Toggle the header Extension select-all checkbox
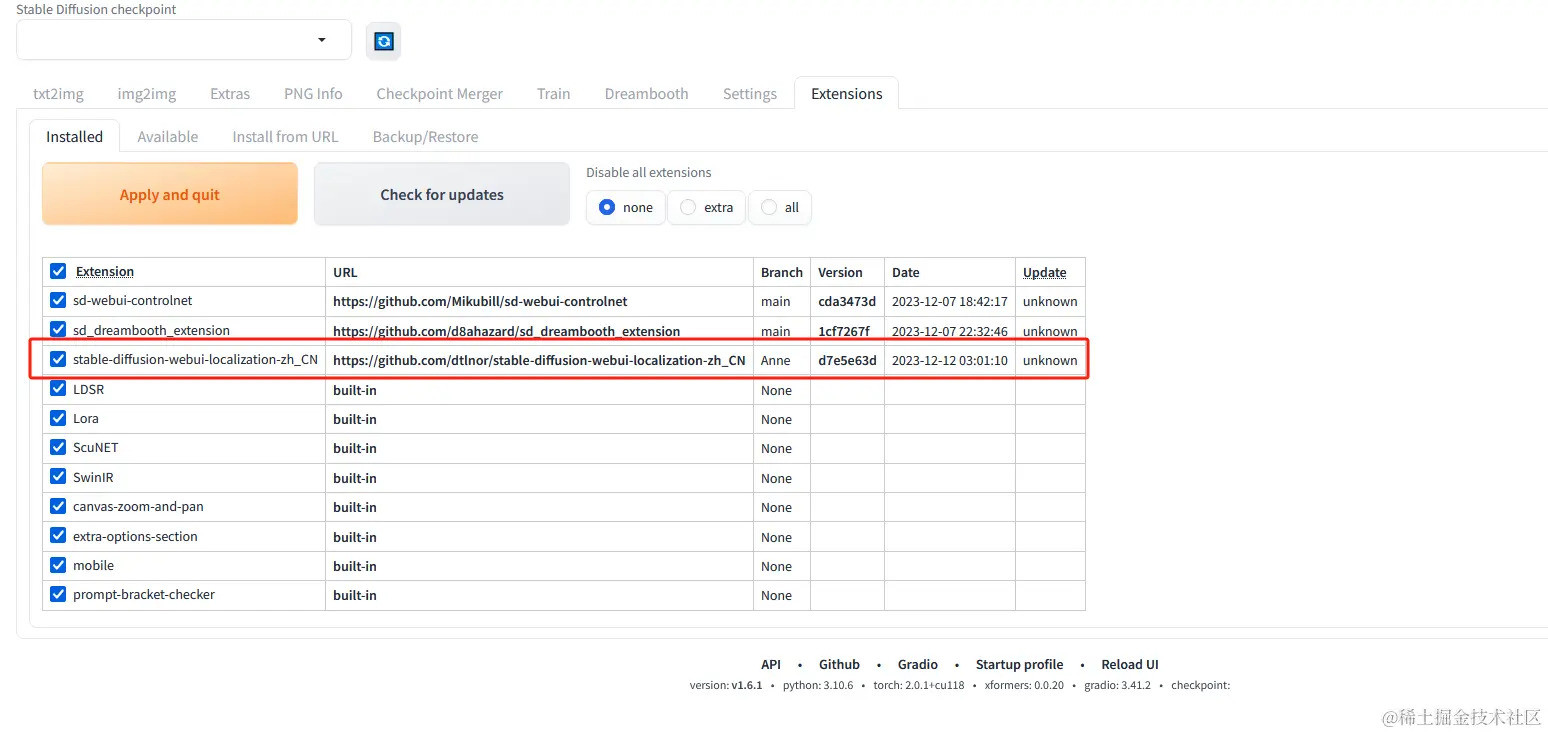The image size is (1548, 734). (x=58, y=271)
